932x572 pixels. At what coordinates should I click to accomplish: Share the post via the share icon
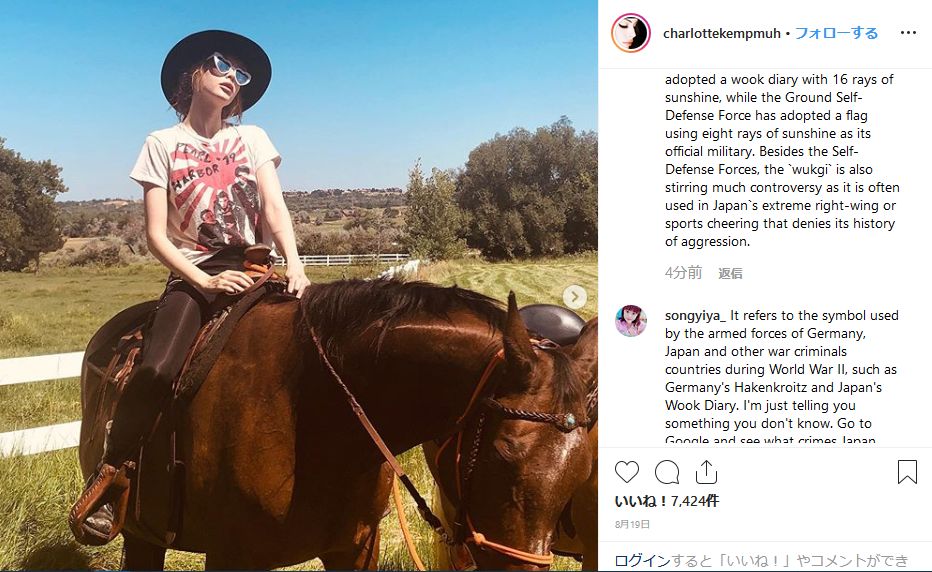(706, 472)
